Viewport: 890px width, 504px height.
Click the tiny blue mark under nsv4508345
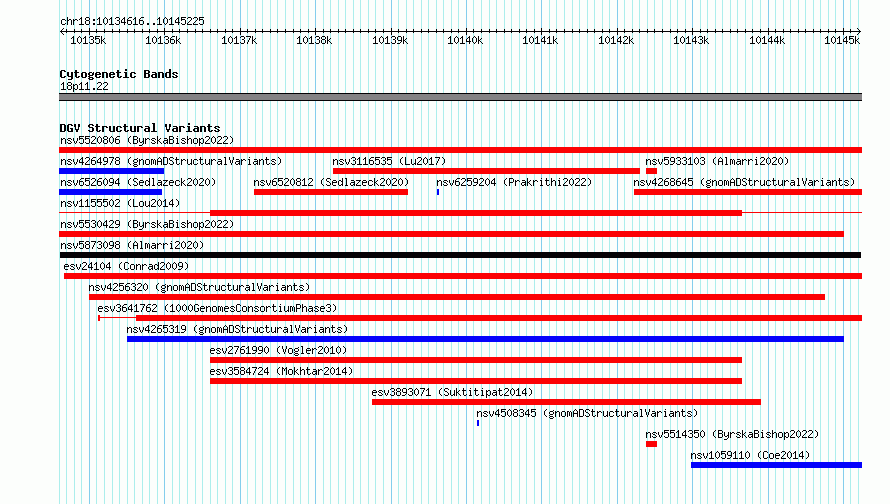point(478,423)
